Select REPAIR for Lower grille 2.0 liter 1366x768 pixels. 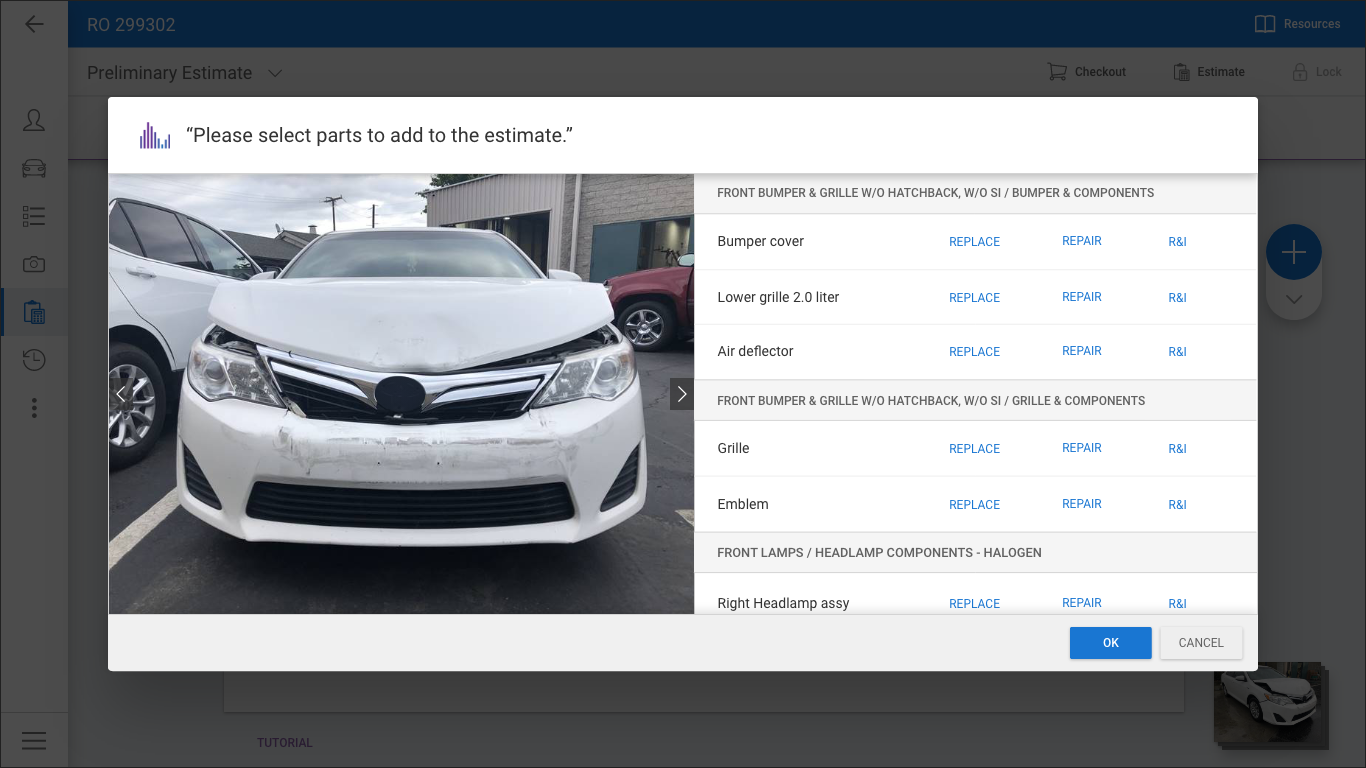point(1081,297)
